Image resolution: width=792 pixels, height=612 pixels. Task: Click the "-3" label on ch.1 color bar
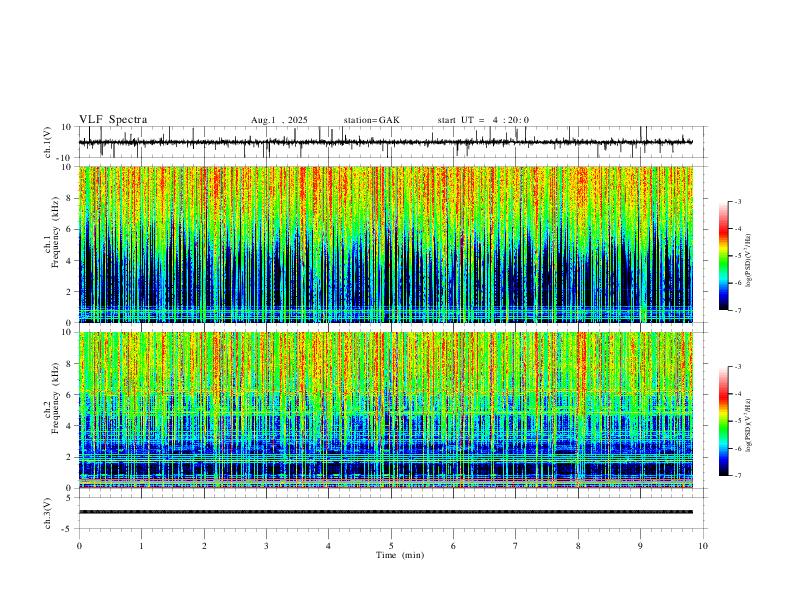(x=738, y=201)
